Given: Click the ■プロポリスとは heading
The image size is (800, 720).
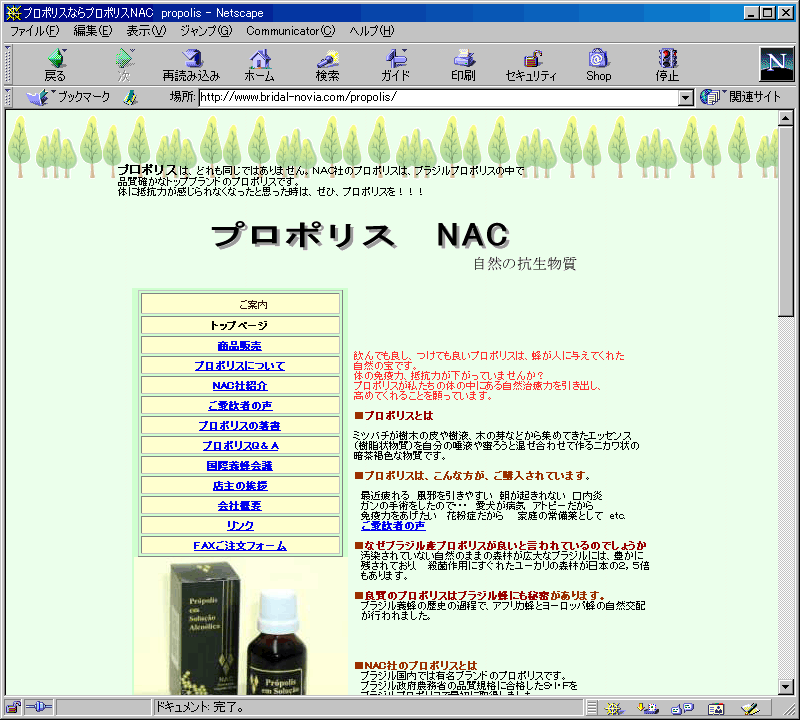Looking at the screenshot, I should pos(393,415).
